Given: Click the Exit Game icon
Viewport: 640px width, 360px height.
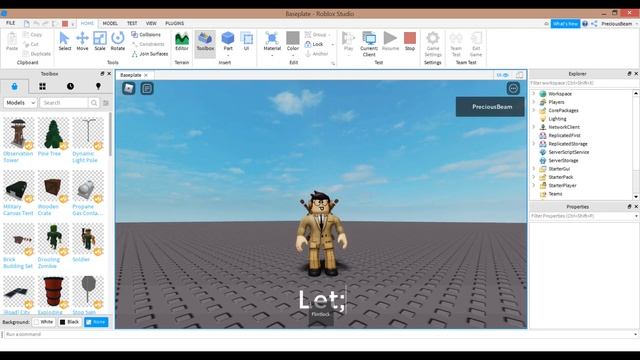Looking at the screenshot, I should click(x=476, y=44).
